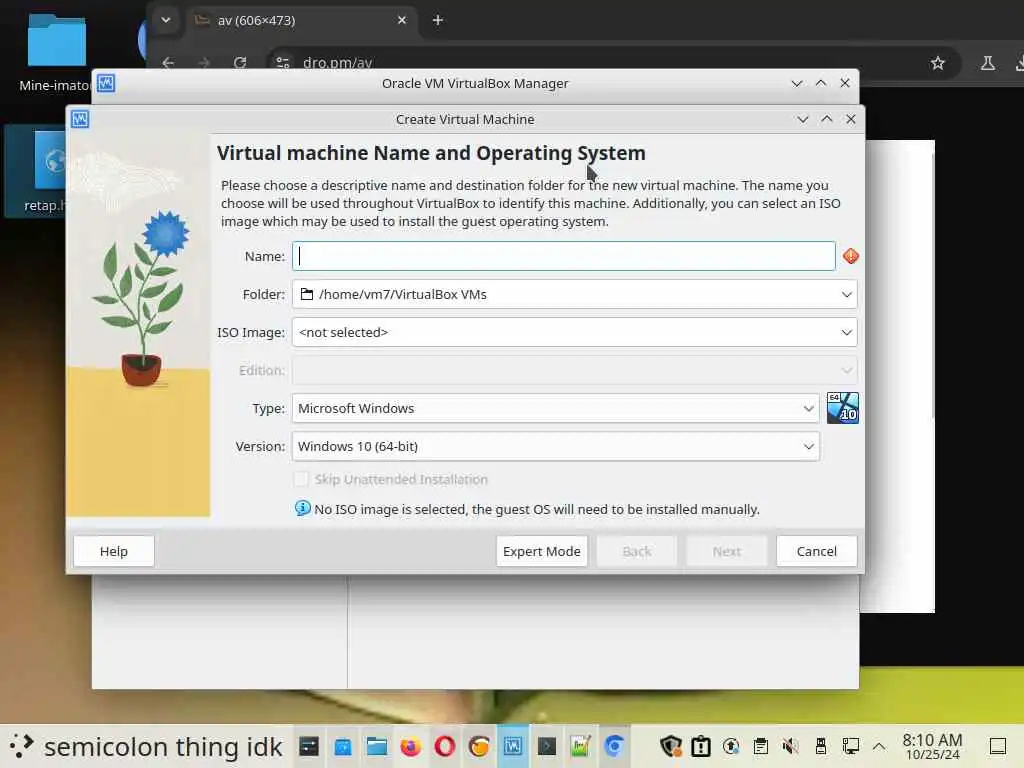1024x768 pixels.
Task: Open the Mine-imator desktop folder
Action: (x=56, y=52)
